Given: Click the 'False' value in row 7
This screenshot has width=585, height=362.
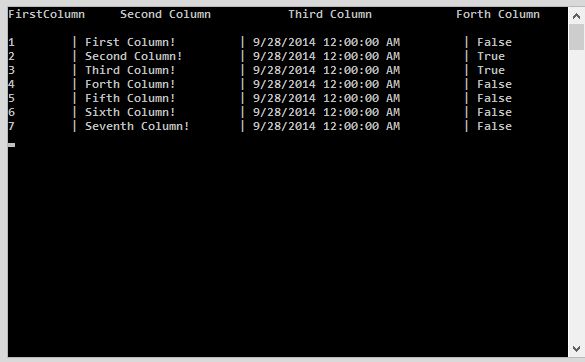Looking at the screenshot, I should click(x=494, y=126).
